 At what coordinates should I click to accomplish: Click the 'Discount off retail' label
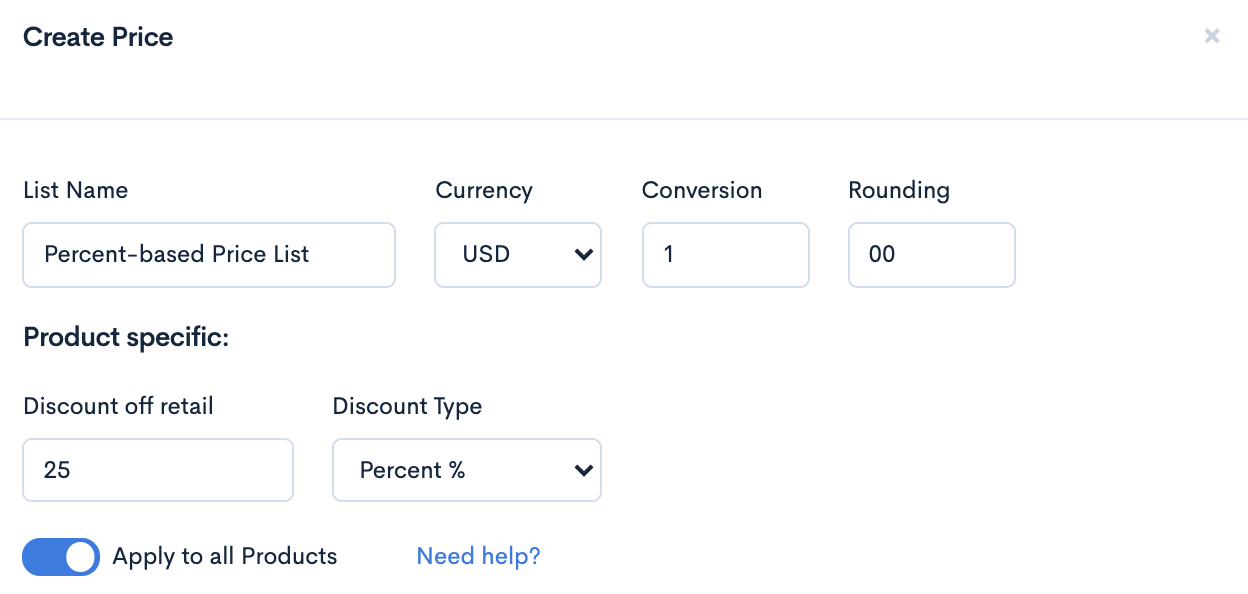click(118, 406)
